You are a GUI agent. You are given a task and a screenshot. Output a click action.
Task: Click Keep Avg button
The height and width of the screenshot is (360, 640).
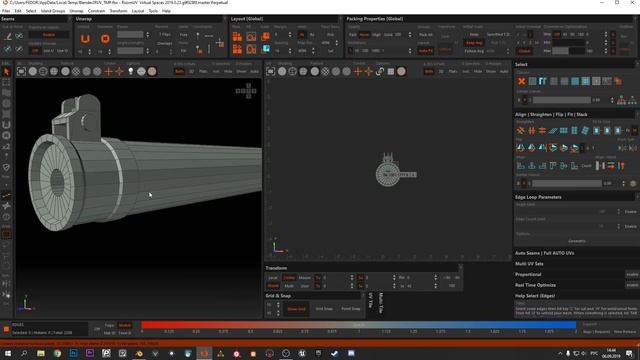(473, 43)
